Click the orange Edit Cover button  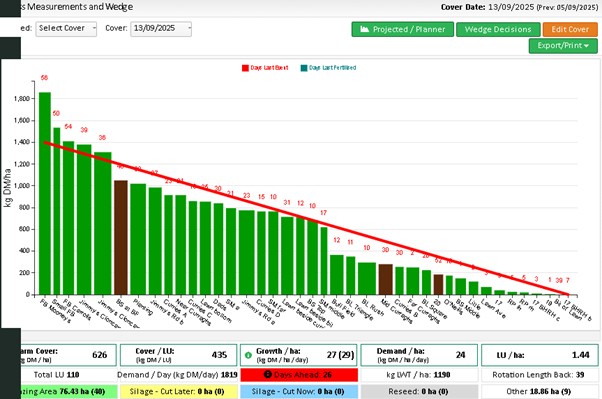pos(570,29)
